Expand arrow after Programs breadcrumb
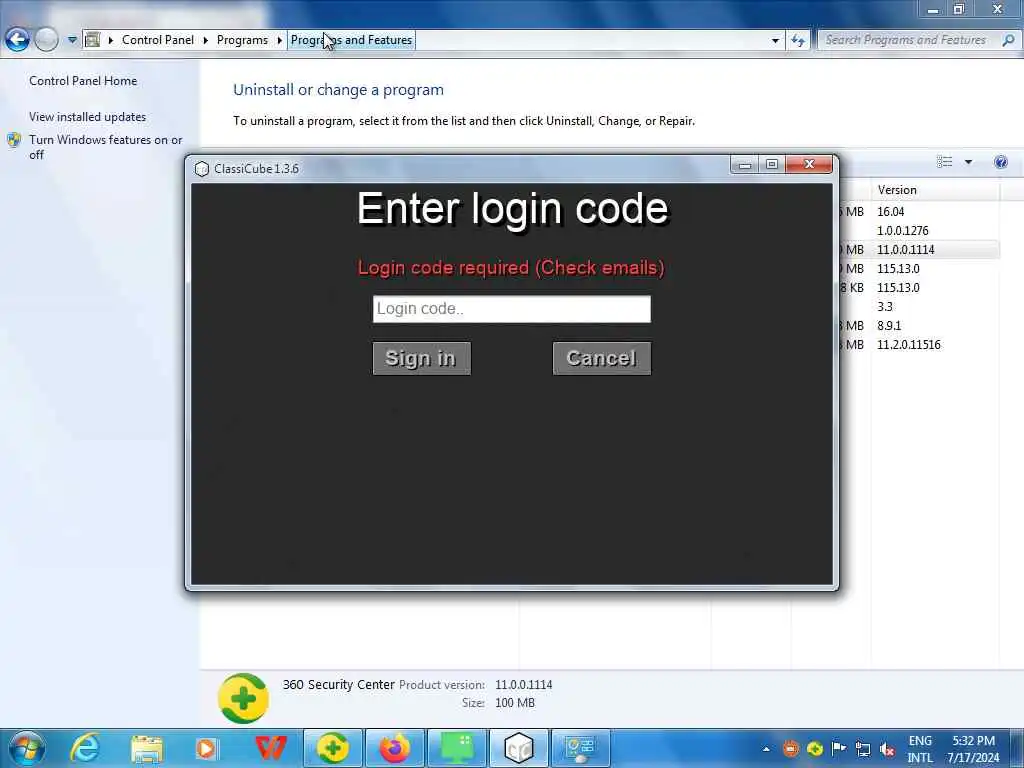The height and width of the screenshot is (768, 1024). pos(280,40)
